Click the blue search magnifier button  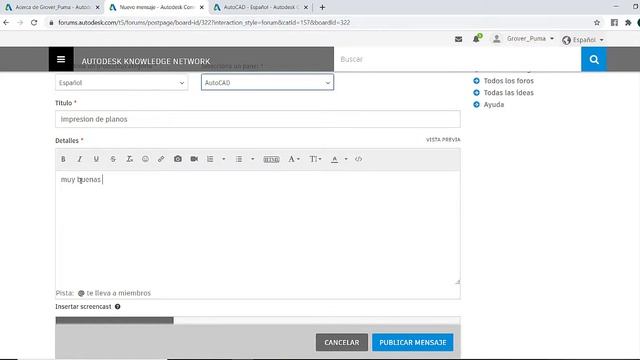(594, 60)
